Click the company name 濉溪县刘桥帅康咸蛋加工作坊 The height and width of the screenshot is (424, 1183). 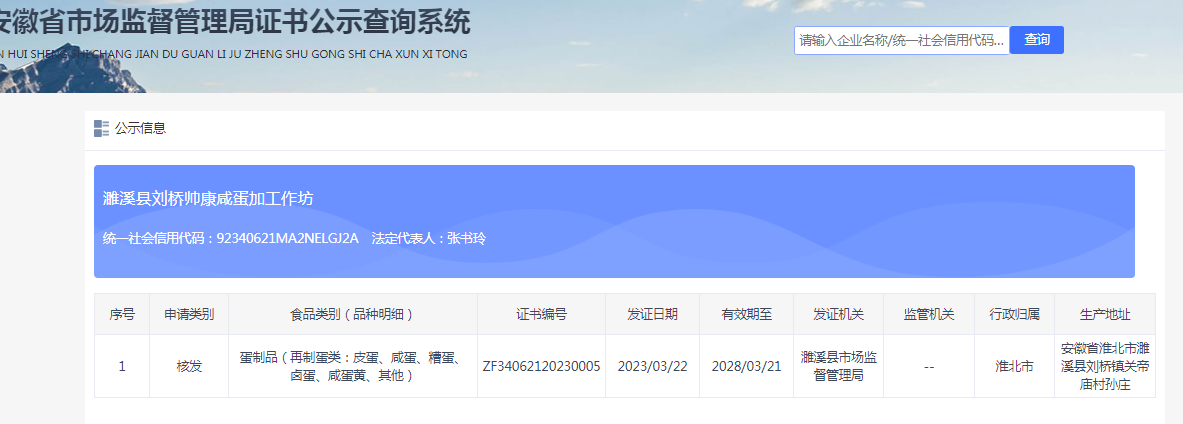(x=208, y=199)
